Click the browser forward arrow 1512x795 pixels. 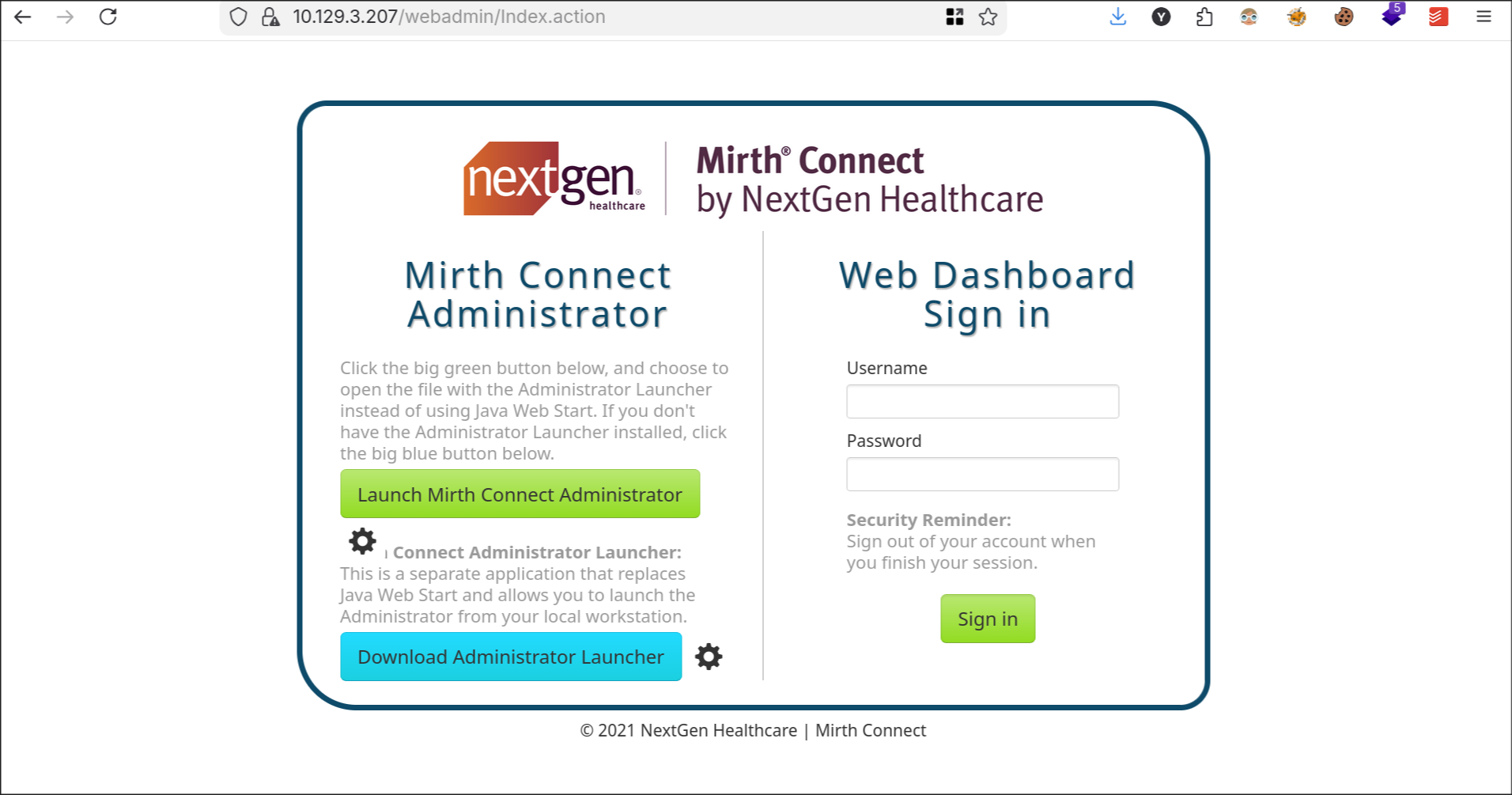[65, 17]
